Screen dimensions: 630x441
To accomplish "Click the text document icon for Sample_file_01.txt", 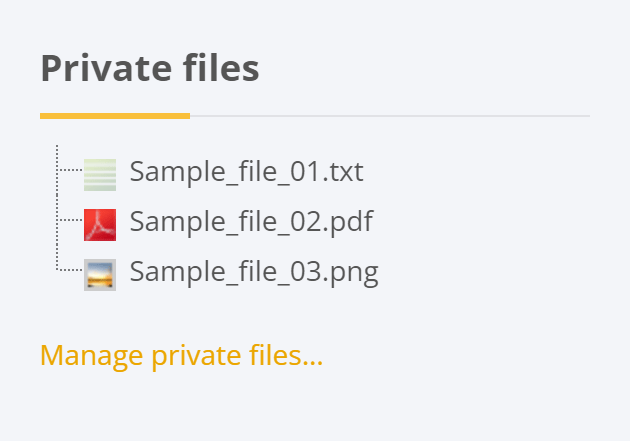I will (x=100, y=174).
